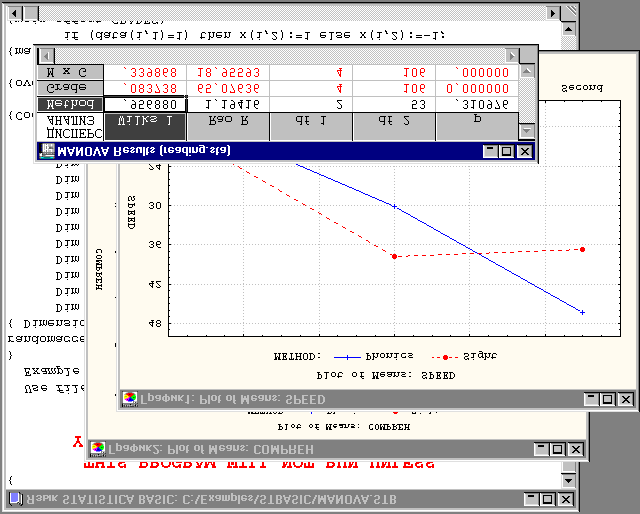Viewport: 640px width, 514px height.
Task: Open the Plot of Means: COMPREH window icon
Action: 98,449
